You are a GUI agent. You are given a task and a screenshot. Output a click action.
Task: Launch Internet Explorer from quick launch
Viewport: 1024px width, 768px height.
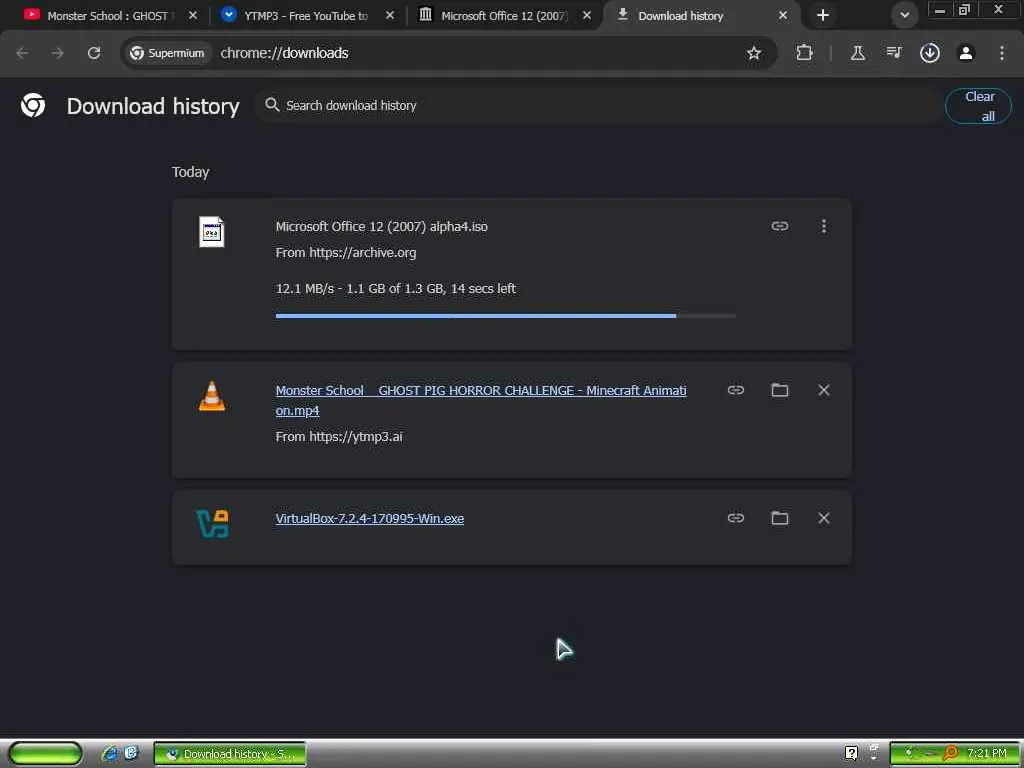(110, 754)
